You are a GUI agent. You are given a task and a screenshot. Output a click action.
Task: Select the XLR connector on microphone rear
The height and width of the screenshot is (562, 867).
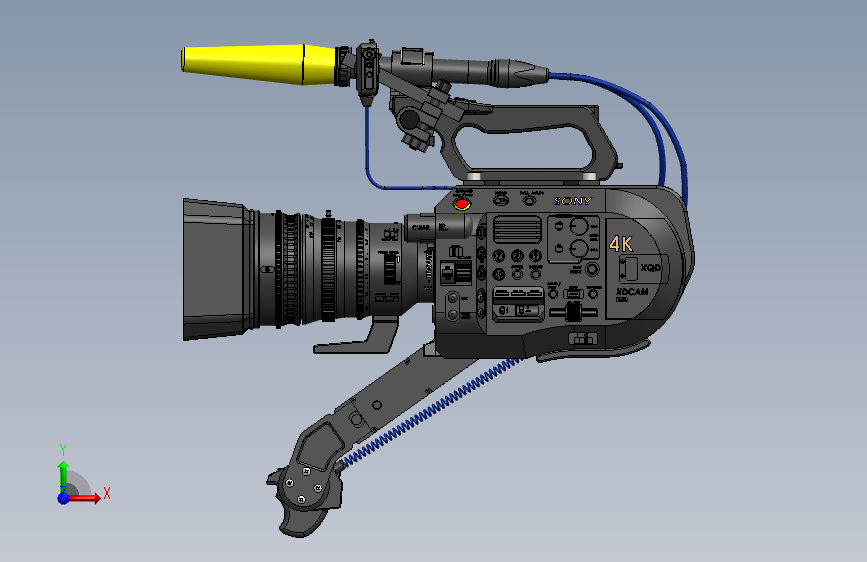pos(517,74)
